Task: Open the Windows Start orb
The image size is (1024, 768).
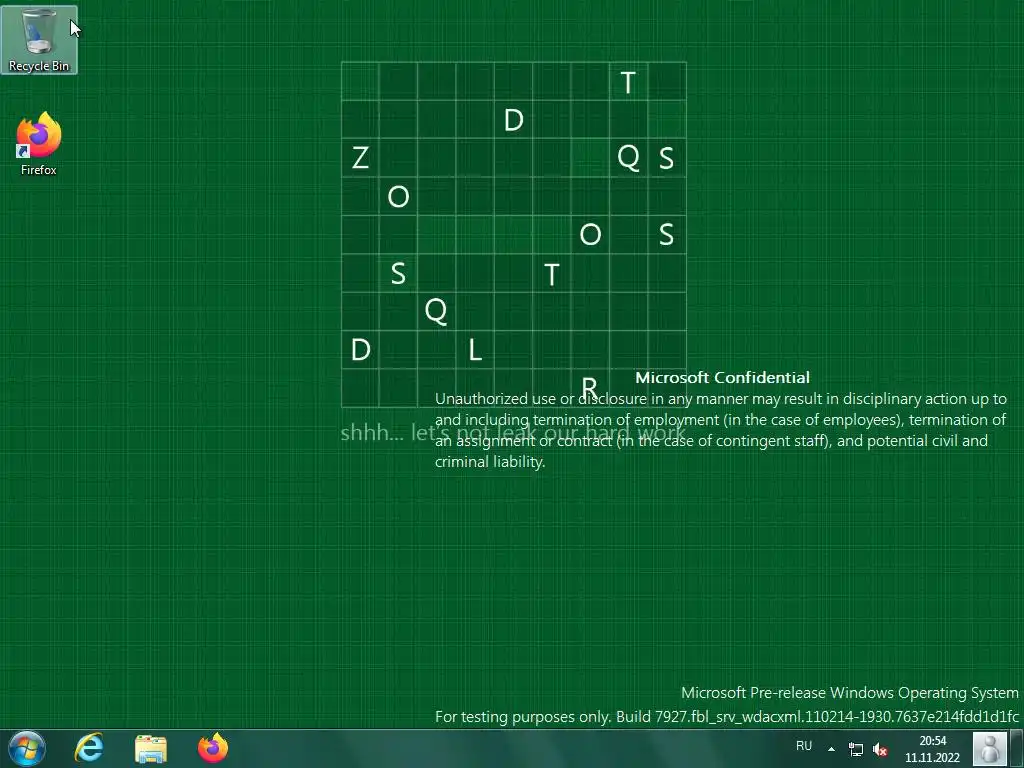Action: 27,748
